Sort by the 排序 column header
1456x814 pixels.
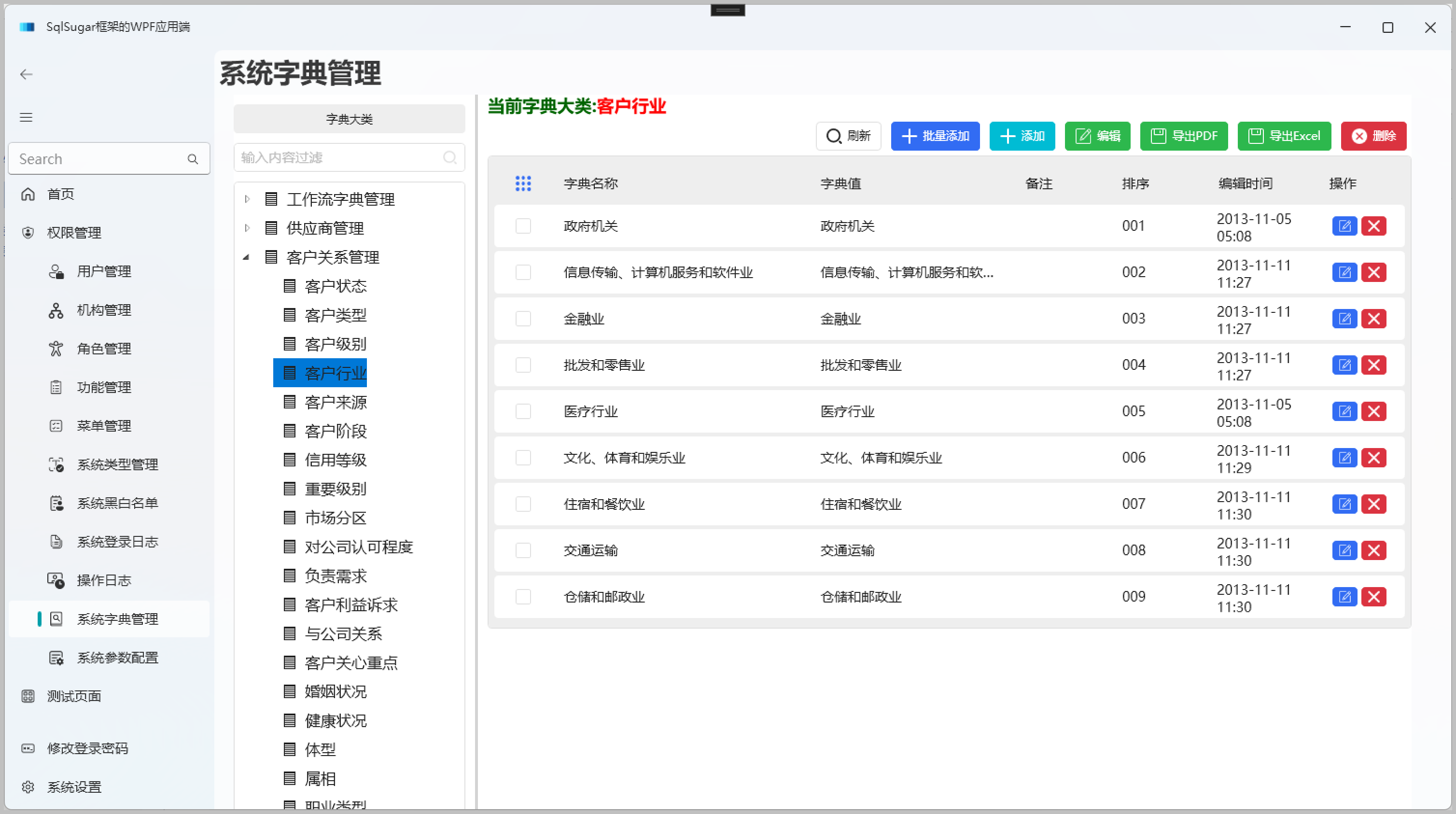pyautogui.click(x=1135, y=184)
